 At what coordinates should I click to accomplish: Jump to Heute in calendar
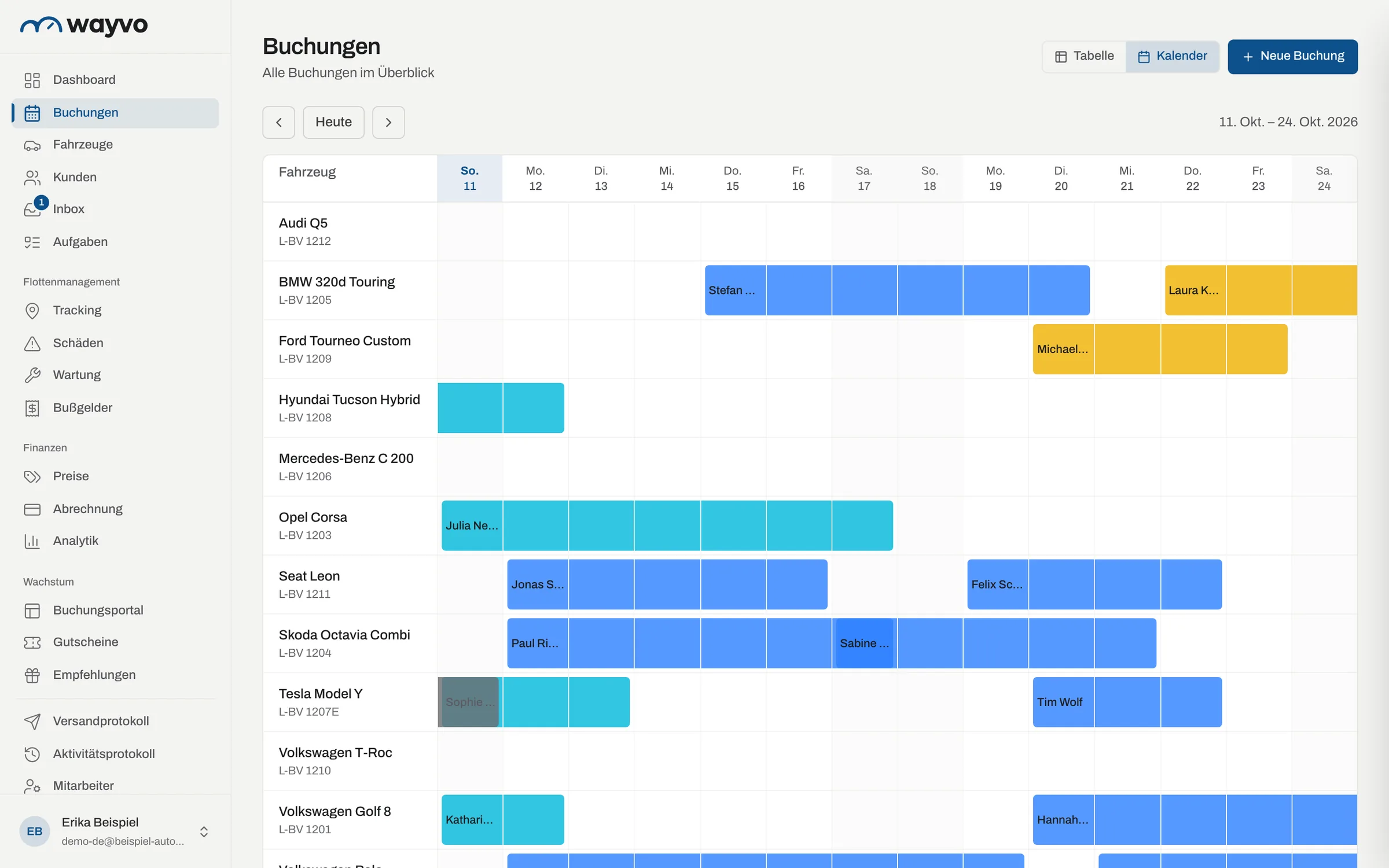click(333, 122)
